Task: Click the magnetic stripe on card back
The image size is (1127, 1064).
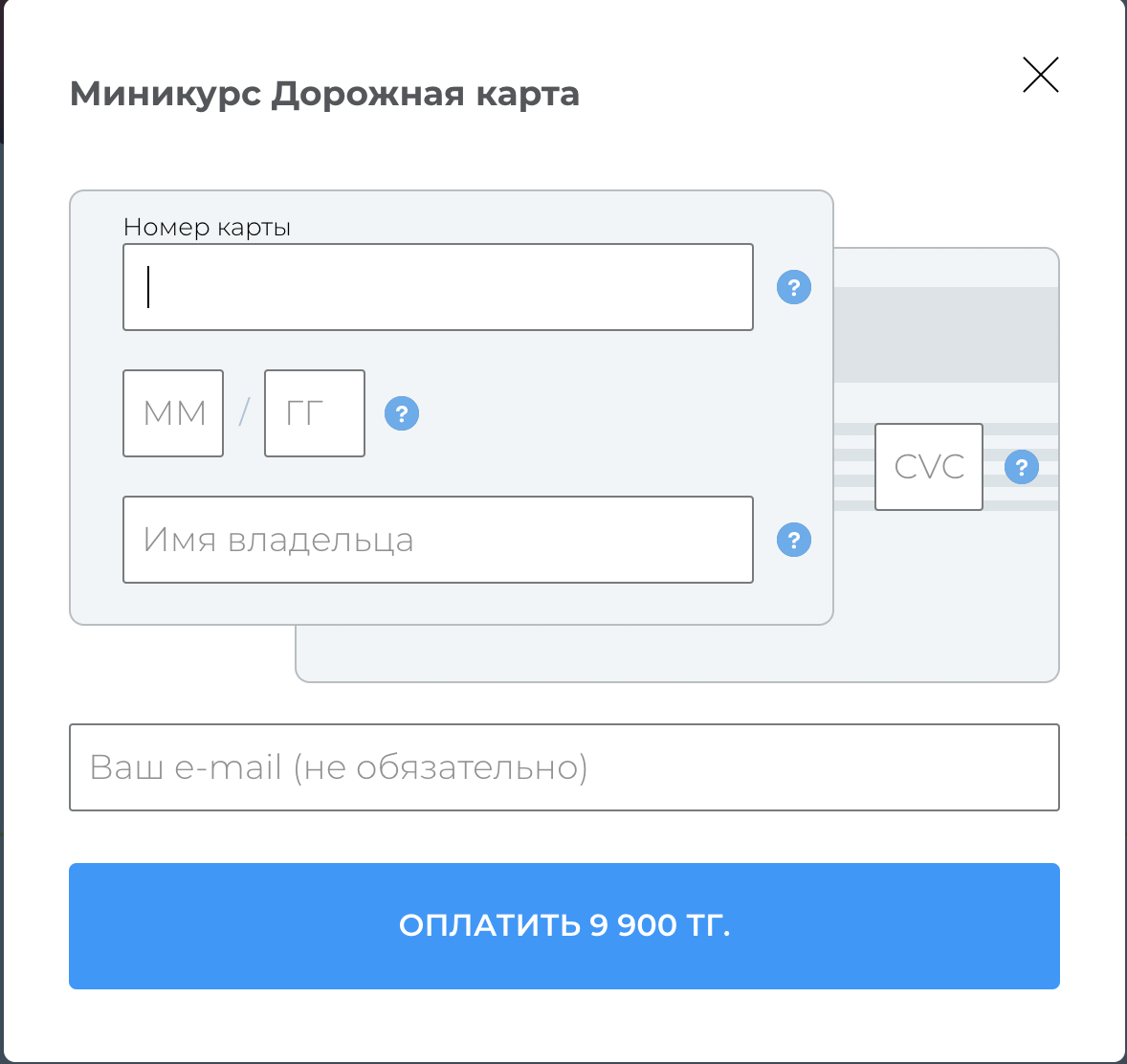Action: [x=945, y=335]
